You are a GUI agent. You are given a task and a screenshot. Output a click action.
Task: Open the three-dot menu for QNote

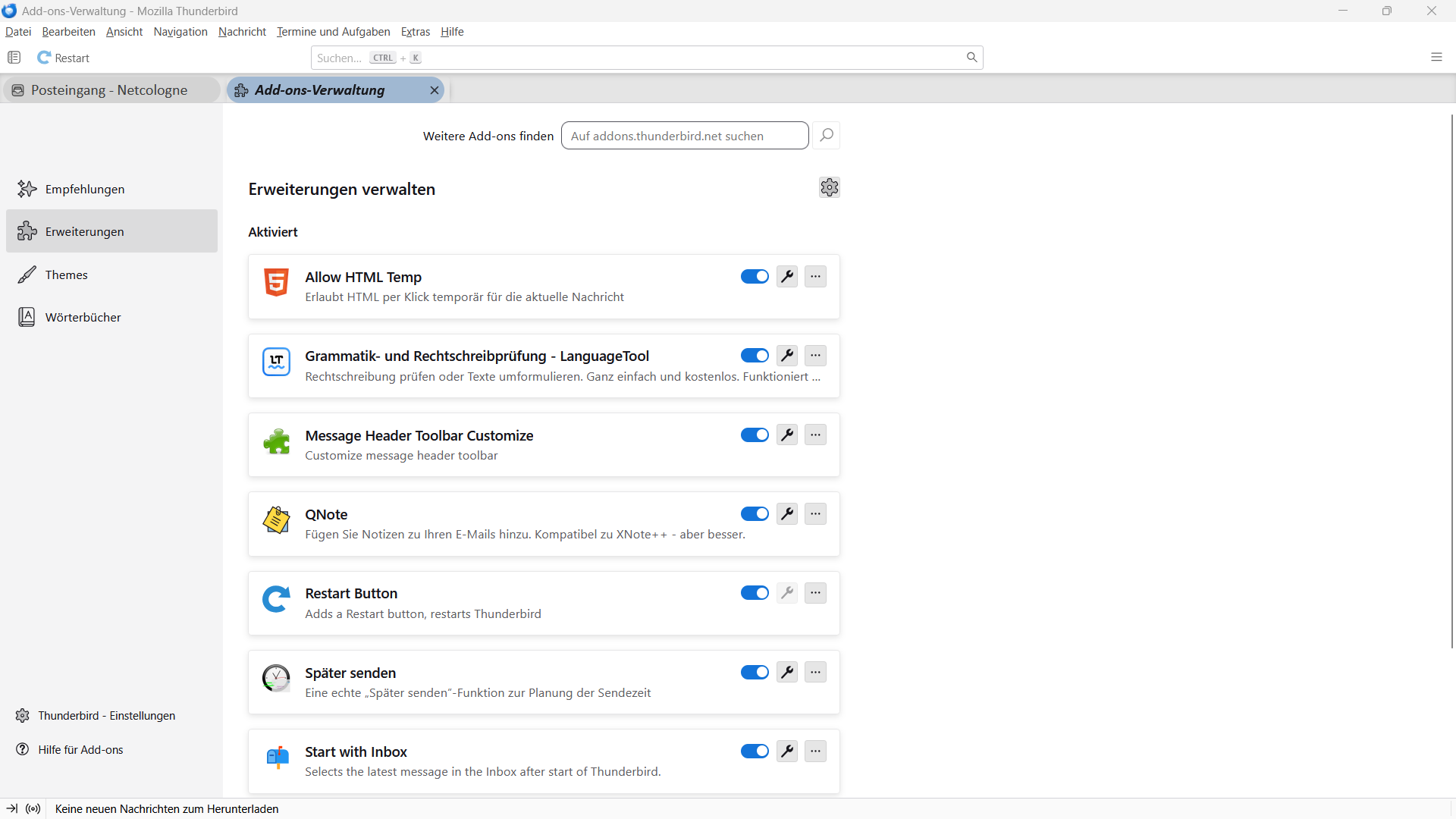coord(815,514)
